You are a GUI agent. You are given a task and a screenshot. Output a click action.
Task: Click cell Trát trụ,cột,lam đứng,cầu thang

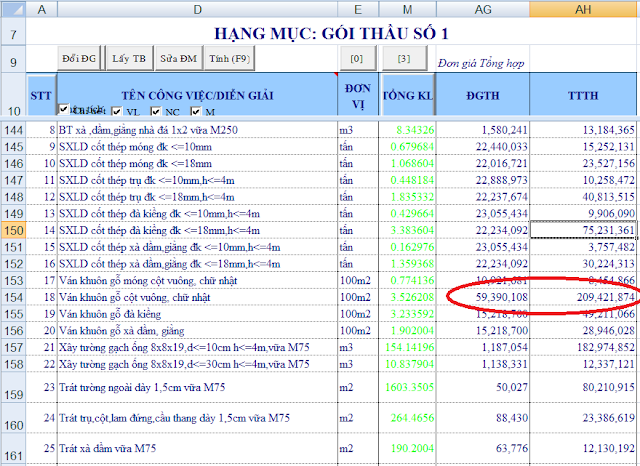click(x=198, y=418)
